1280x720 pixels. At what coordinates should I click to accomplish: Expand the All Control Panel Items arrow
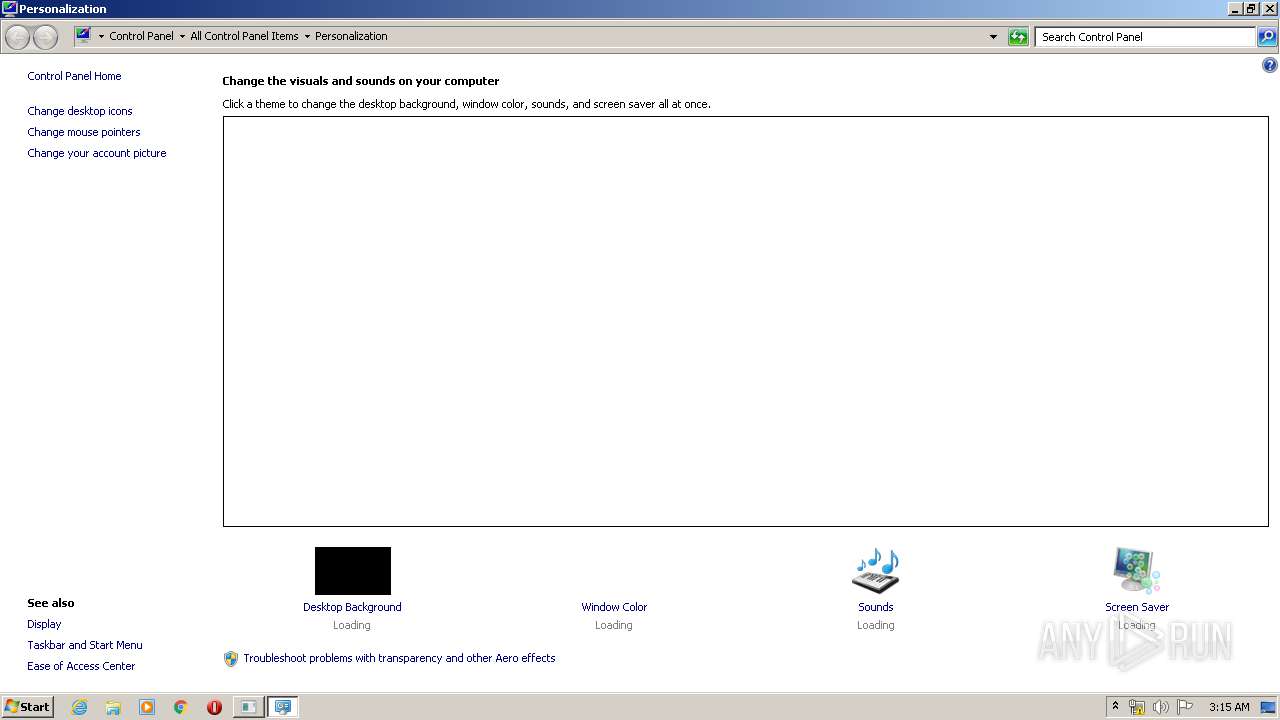pos(307,36)
